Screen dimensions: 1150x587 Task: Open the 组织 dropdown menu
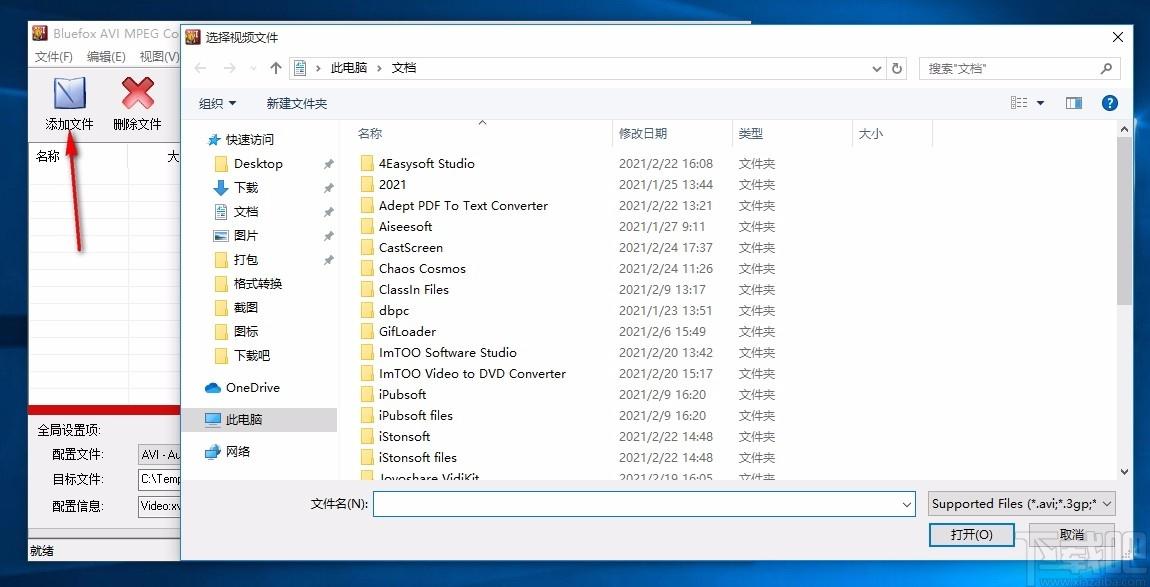click(218, 103)
